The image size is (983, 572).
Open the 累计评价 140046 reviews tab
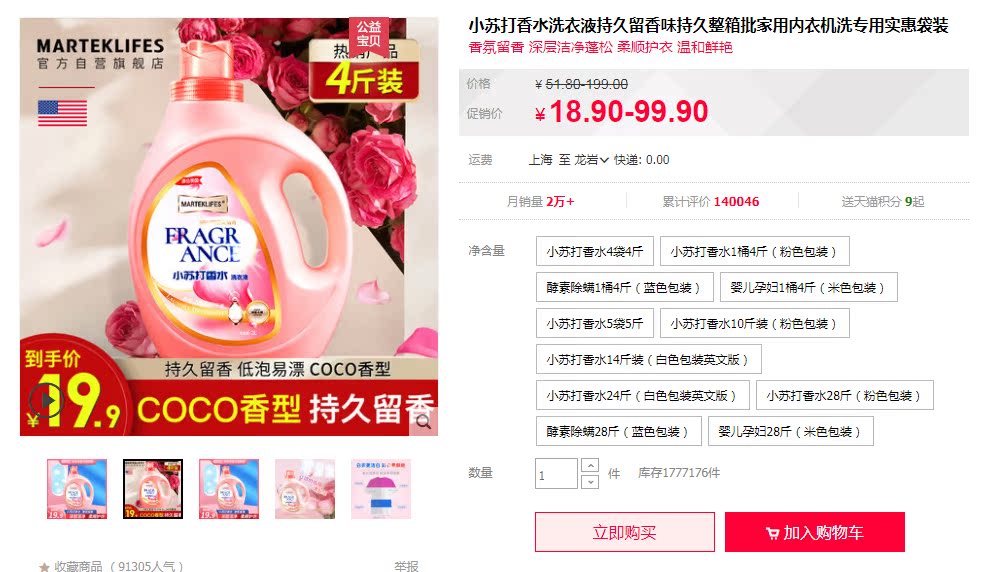(x=711, y=202)
